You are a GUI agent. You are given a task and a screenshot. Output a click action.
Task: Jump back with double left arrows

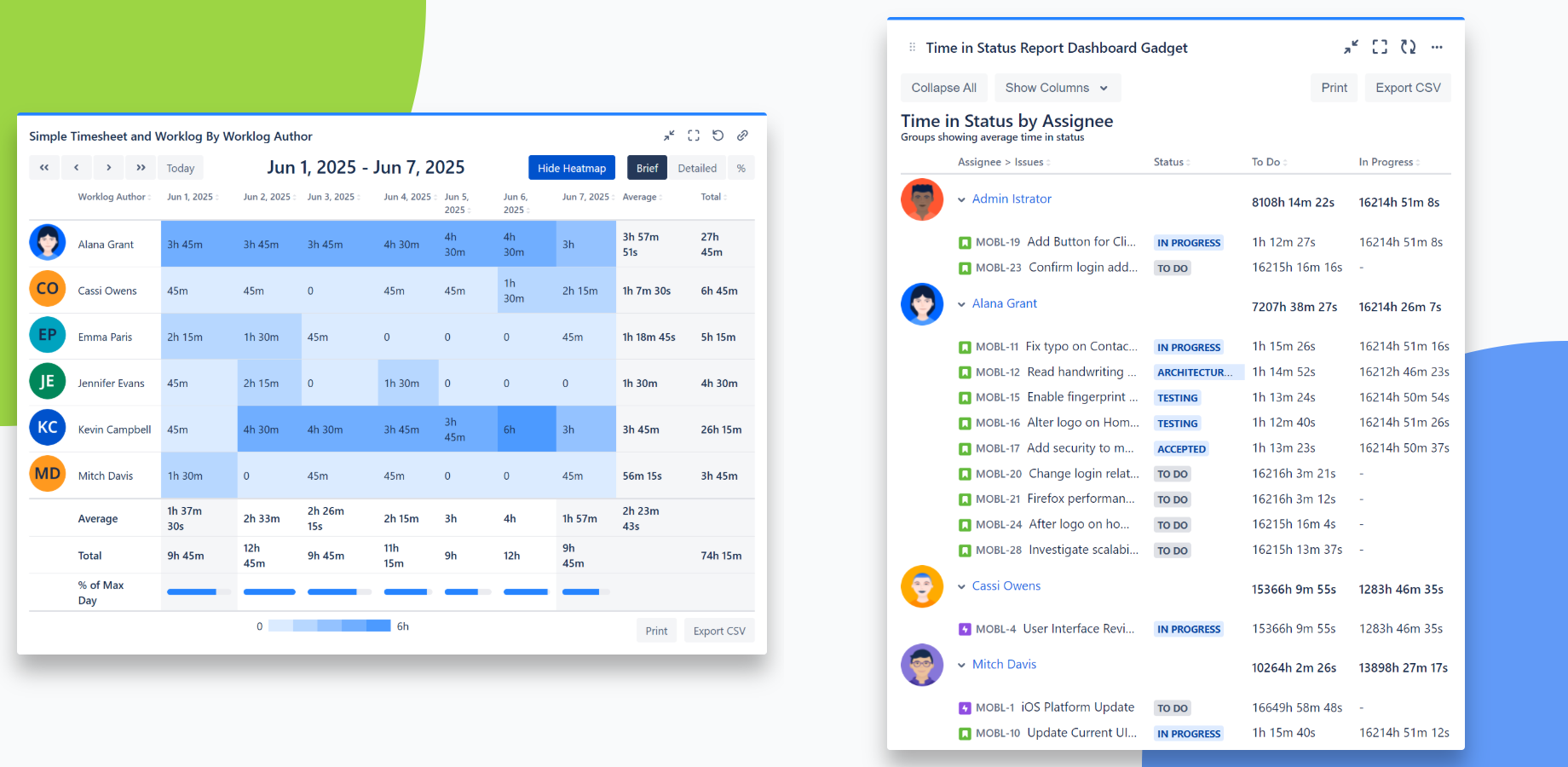[x=44, y=168]
